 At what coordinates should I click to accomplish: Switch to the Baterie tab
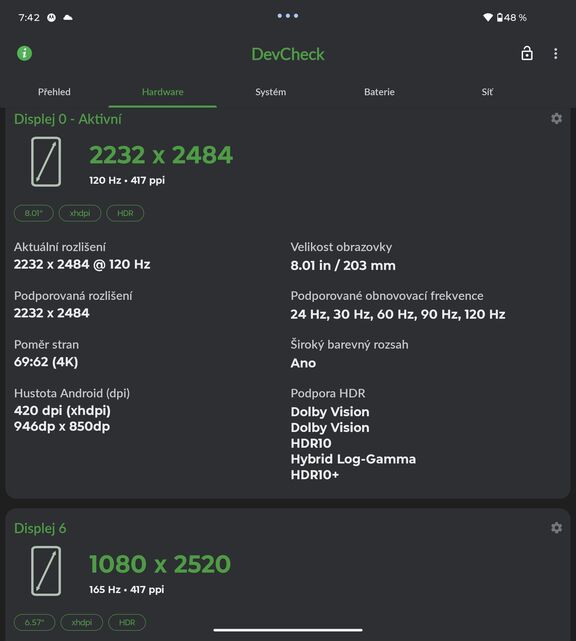click(x=379, y=92)
